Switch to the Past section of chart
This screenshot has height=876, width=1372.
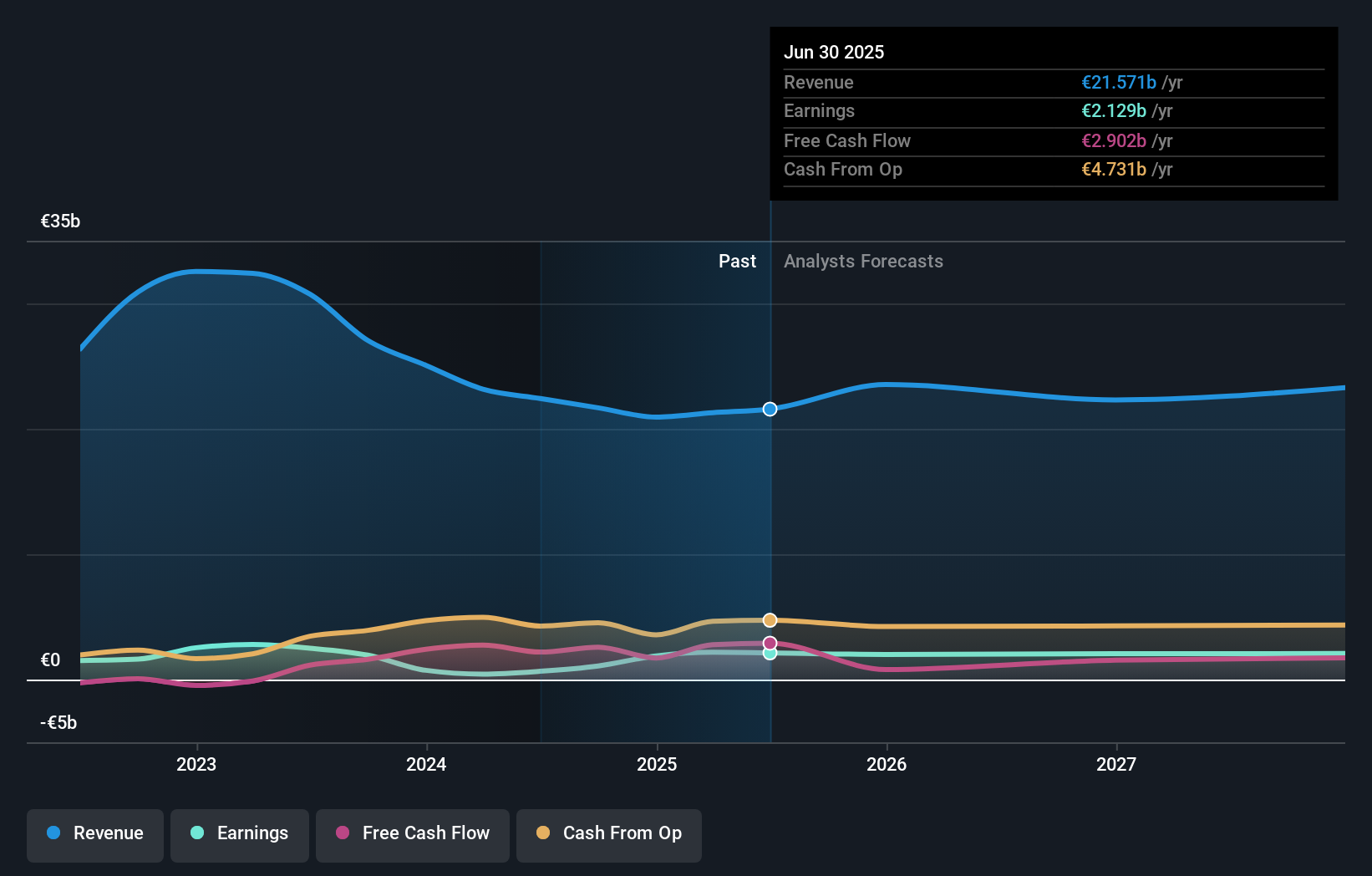(737, 261)
